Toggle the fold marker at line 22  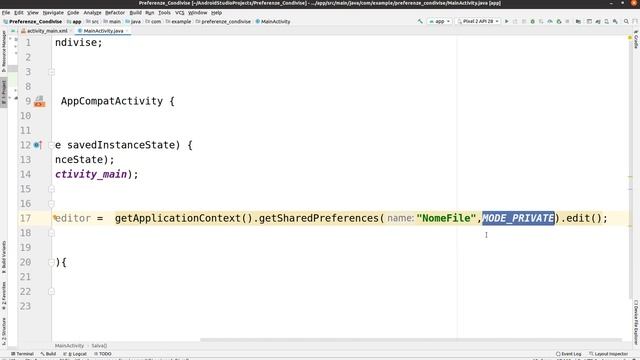pos(51,291)
